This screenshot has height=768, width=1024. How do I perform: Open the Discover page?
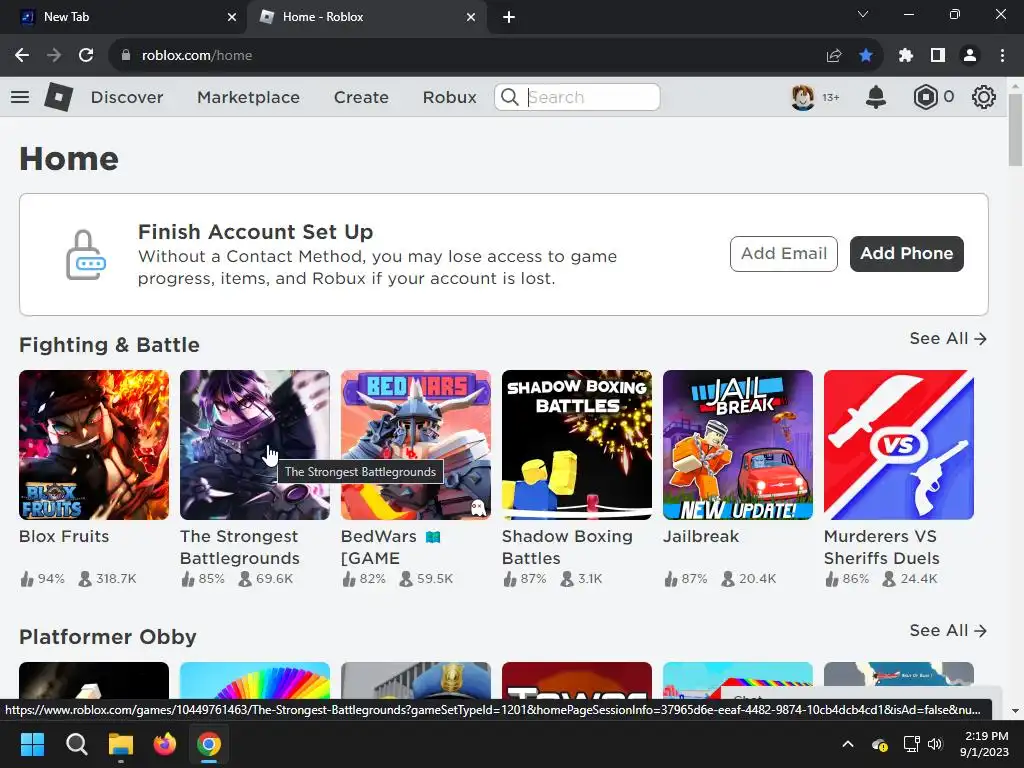(x=127, y=97)
